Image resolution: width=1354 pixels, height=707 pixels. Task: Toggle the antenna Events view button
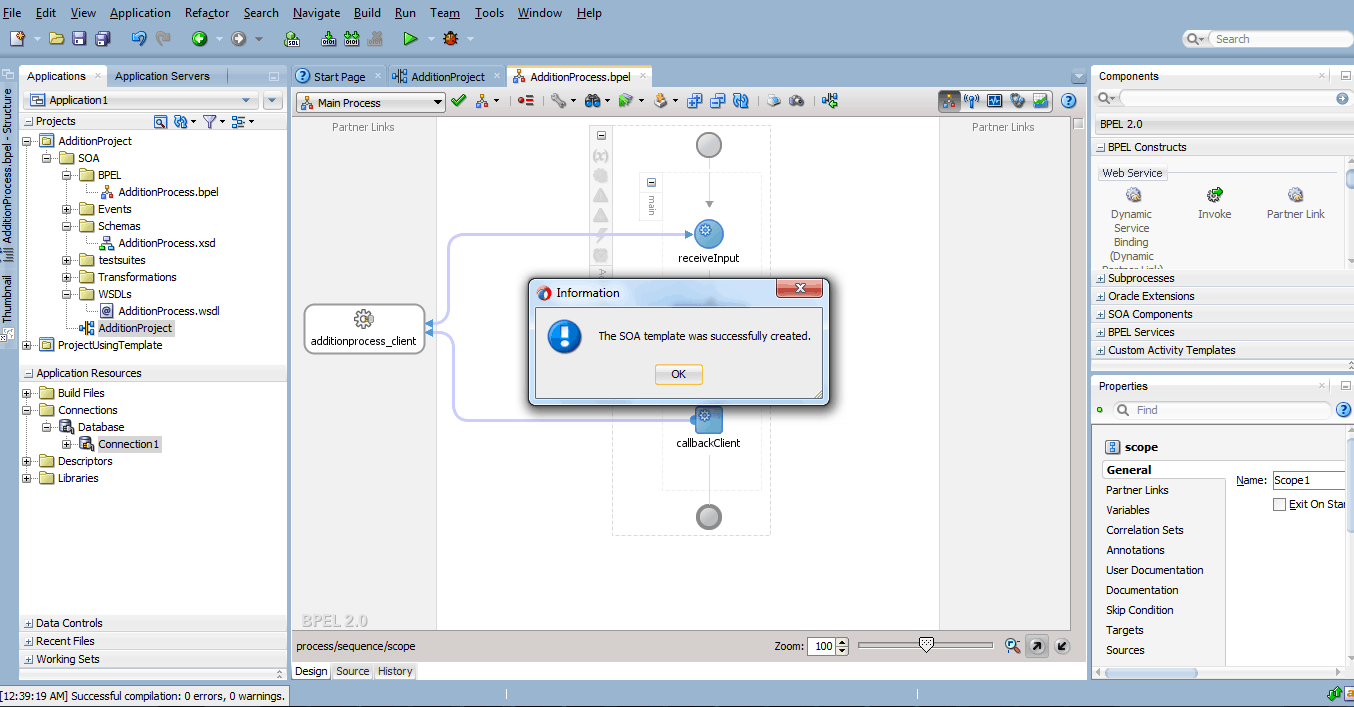point(971,101)
